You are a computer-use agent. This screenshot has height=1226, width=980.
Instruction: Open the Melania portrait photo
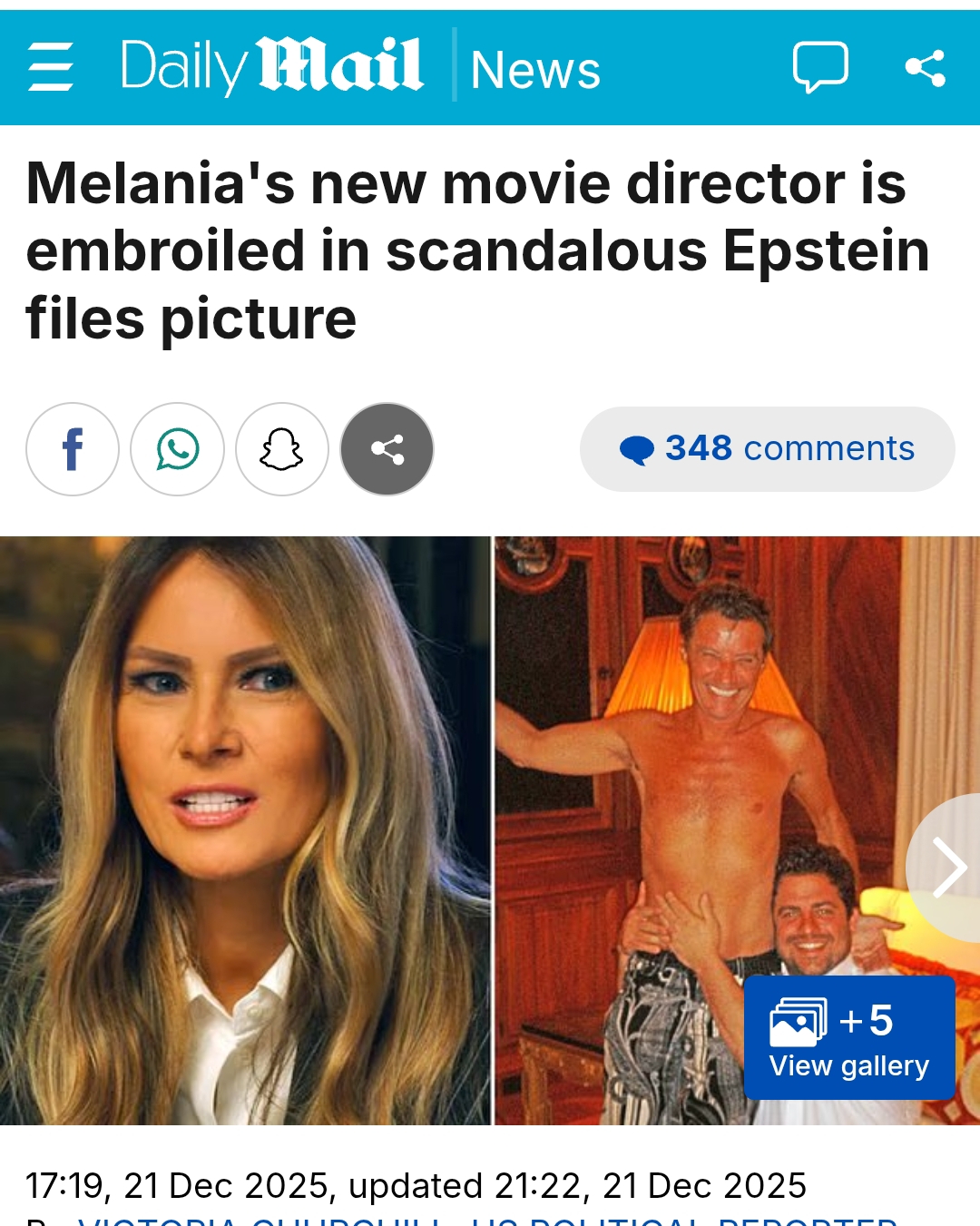(x=245, y=830)
